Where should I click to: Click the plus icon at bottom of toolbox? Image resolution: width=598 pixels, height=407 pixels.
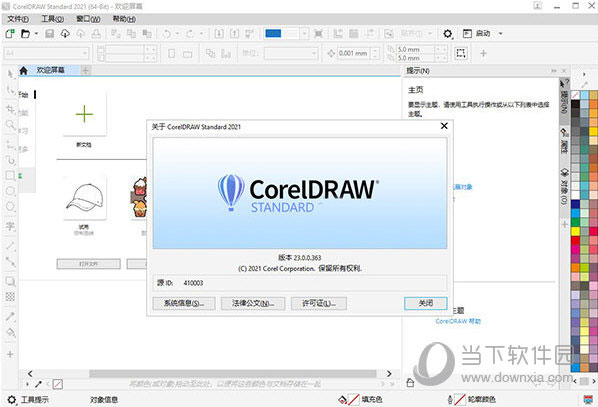point(10,354)
